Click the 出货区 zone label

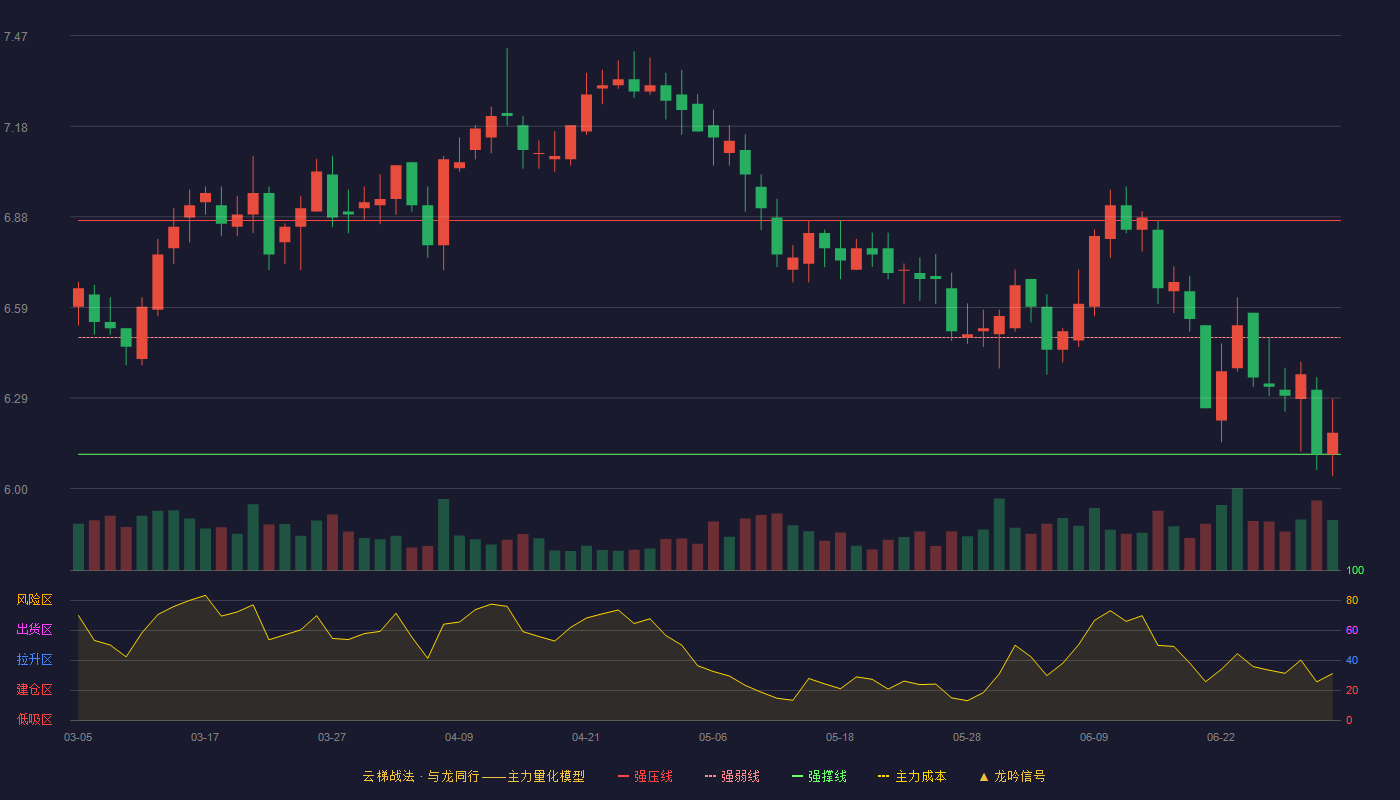click(34, 630)
